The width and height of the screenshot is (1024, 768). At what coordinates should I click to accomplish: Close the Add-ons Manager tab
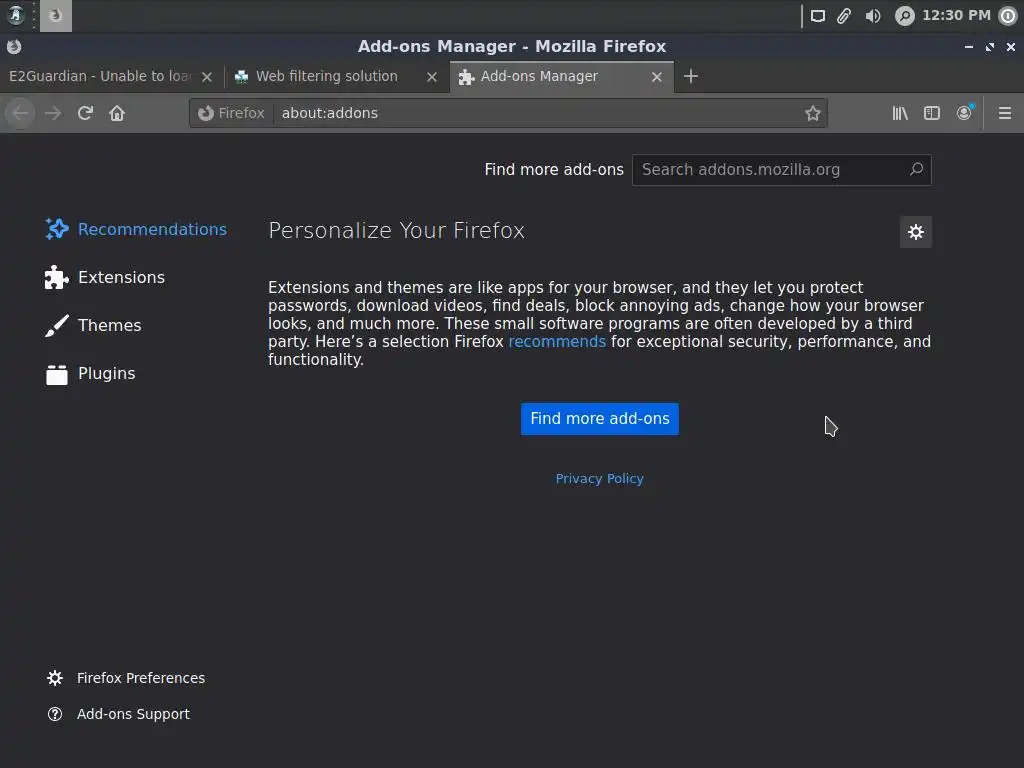pyautogui.click(x=657, y=76)
